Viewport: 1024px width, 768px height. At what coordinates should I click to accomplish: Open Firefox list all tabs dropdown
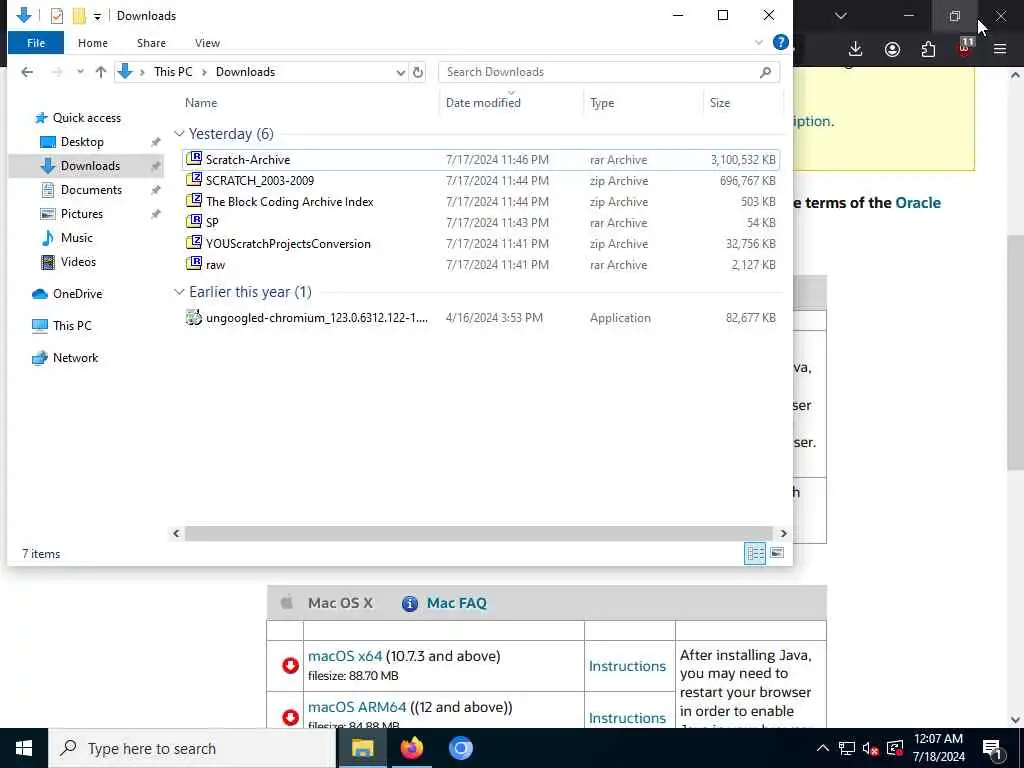click(x=840, y=16)
